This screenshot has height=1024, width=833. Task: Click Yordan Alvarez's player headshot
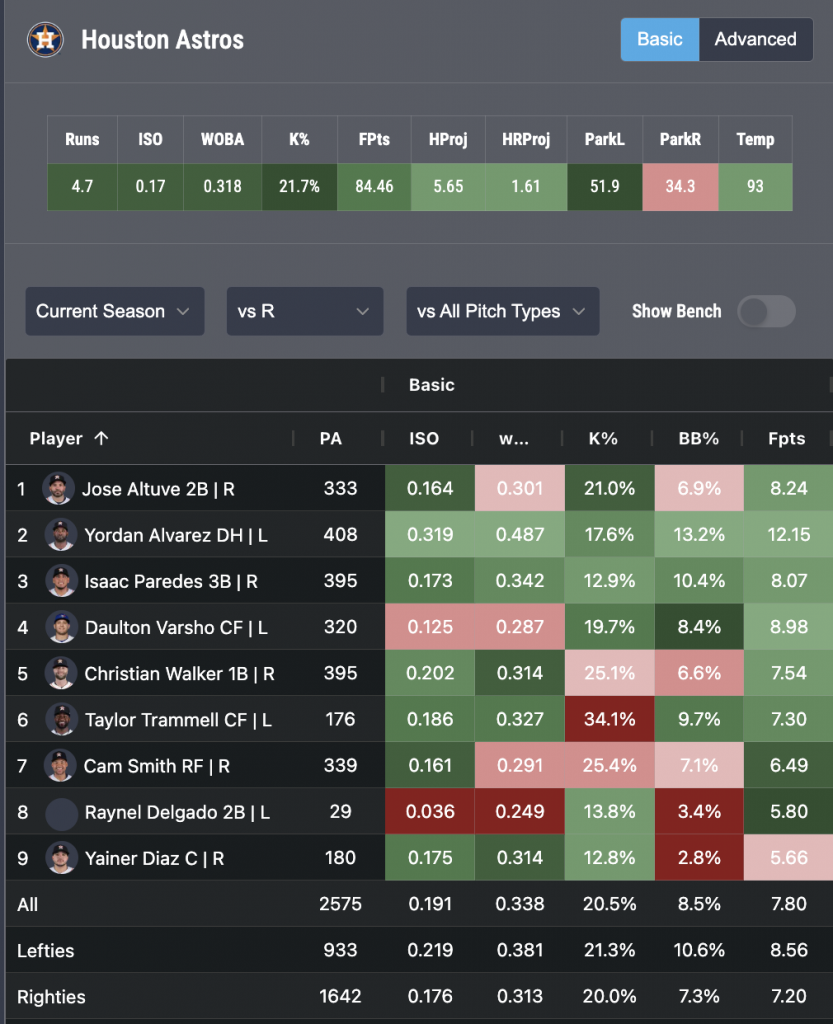click(61, 535)
